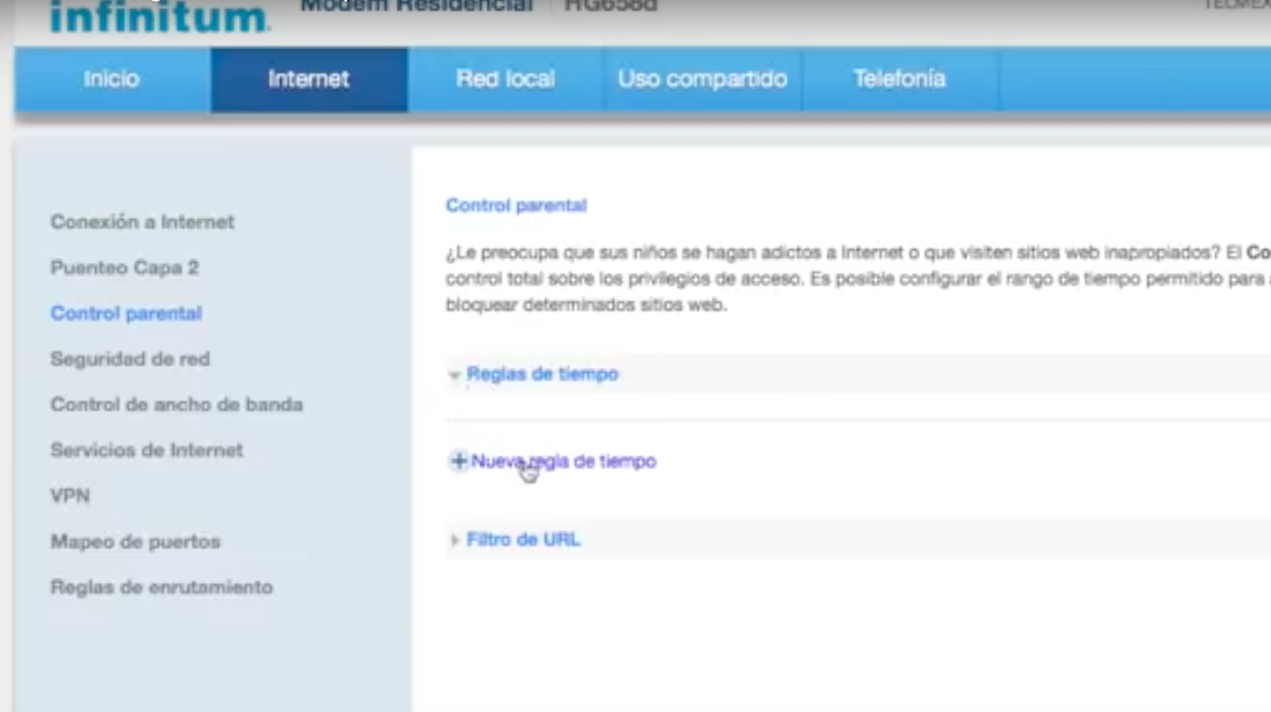The image size is (1271, 712).
Task: Open the Red local tab
Action: pyautogui.click(x=505, y=79)
